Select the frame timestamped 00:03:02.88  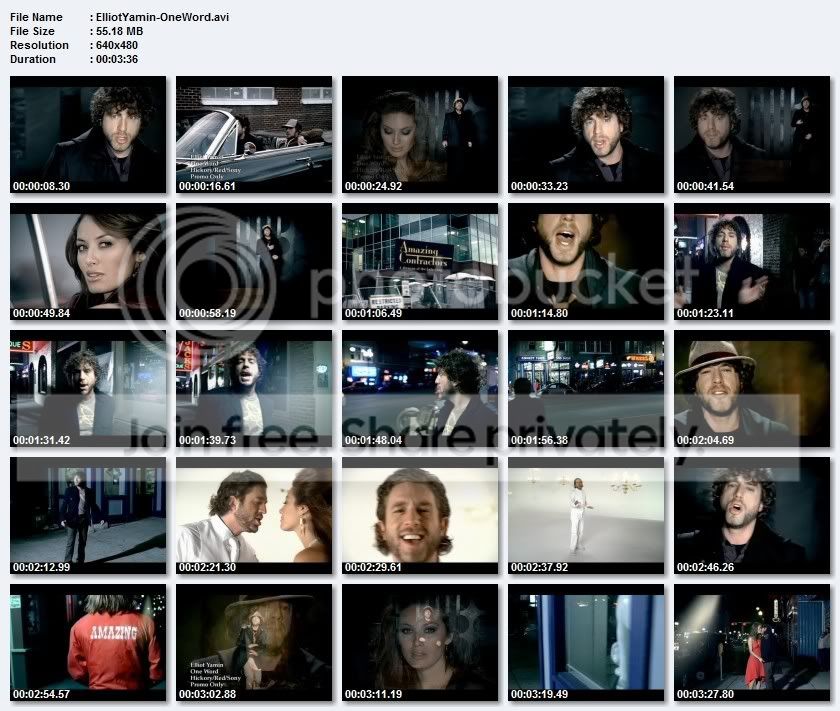click(254, 642)
